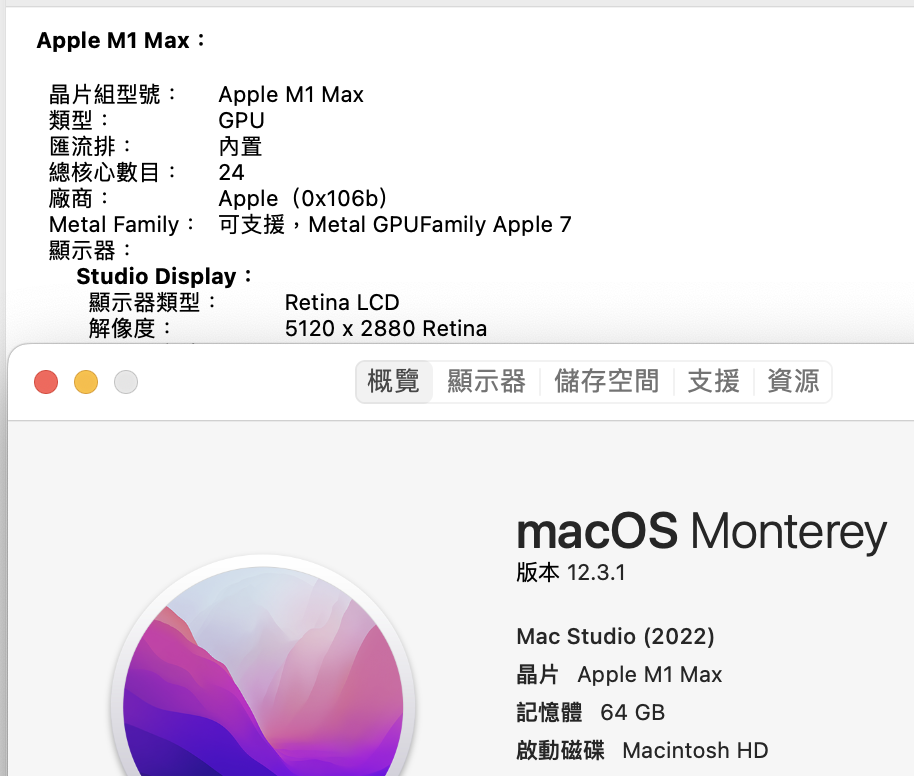Click the macOS Monterey wallpaper icon
Image resolution: width=914 pixels, height=776 pixels.
263,670
